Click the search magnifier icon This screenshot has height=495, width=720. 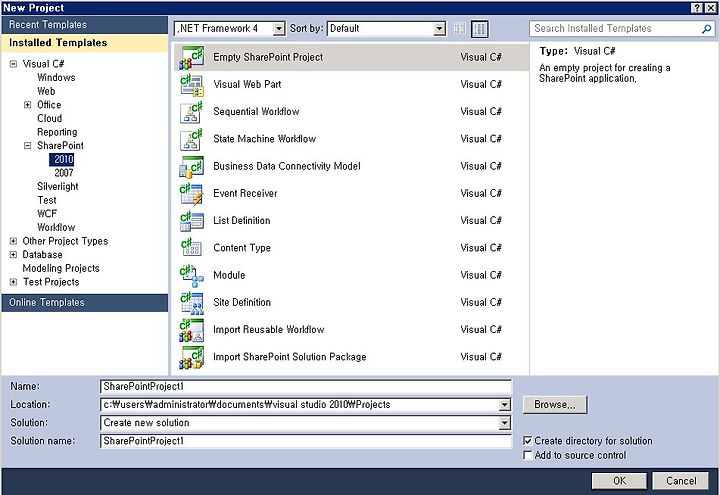[706, 28]
